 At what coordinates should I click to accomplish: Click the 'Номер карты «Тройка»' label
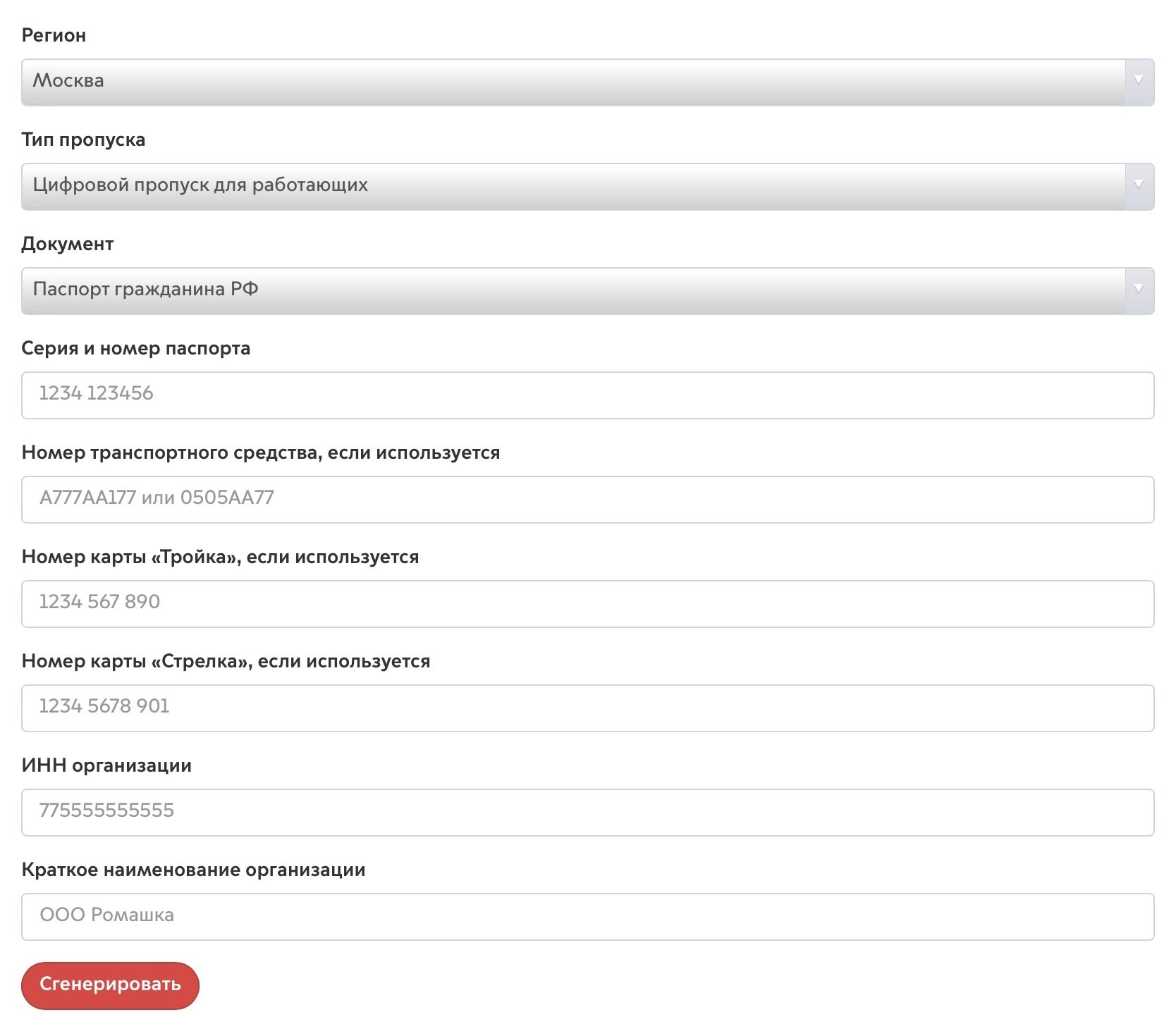[220, 557]
